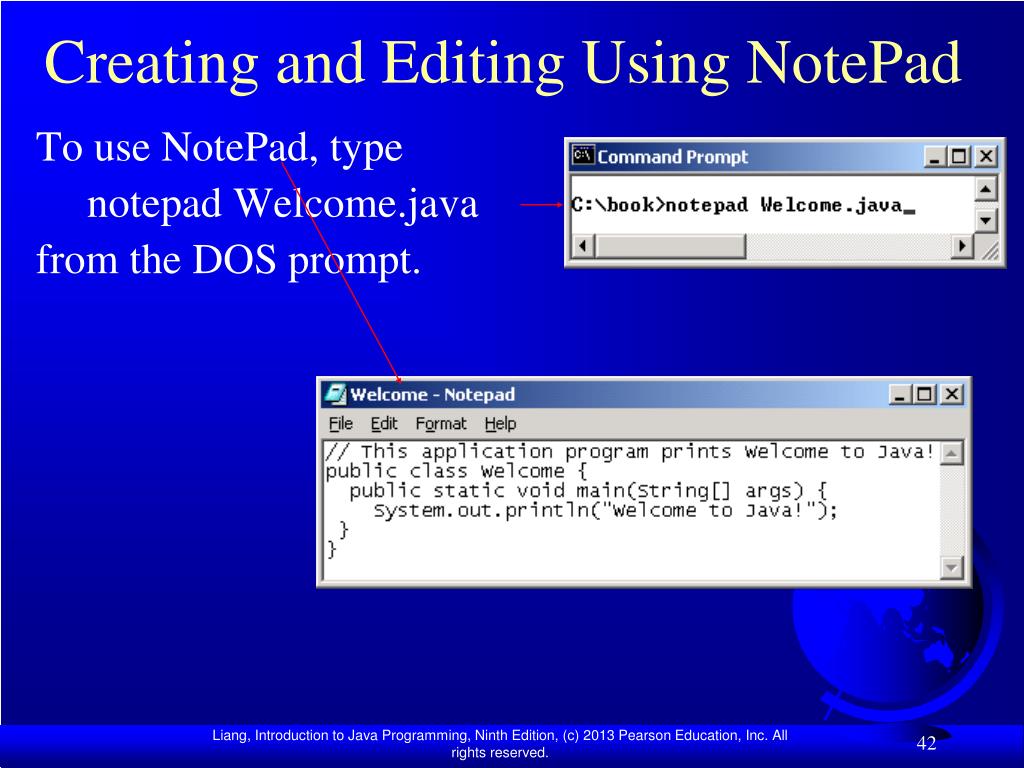The image size is (1024, 768).
Task: Click the 'public class Welcome {' line
Action: pos(456,472)
